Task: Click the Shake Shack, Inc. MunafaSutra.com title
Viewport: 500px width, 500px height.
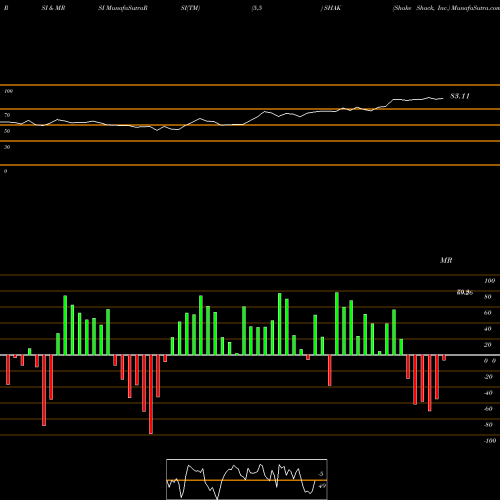Action: (x=446, y=8)
